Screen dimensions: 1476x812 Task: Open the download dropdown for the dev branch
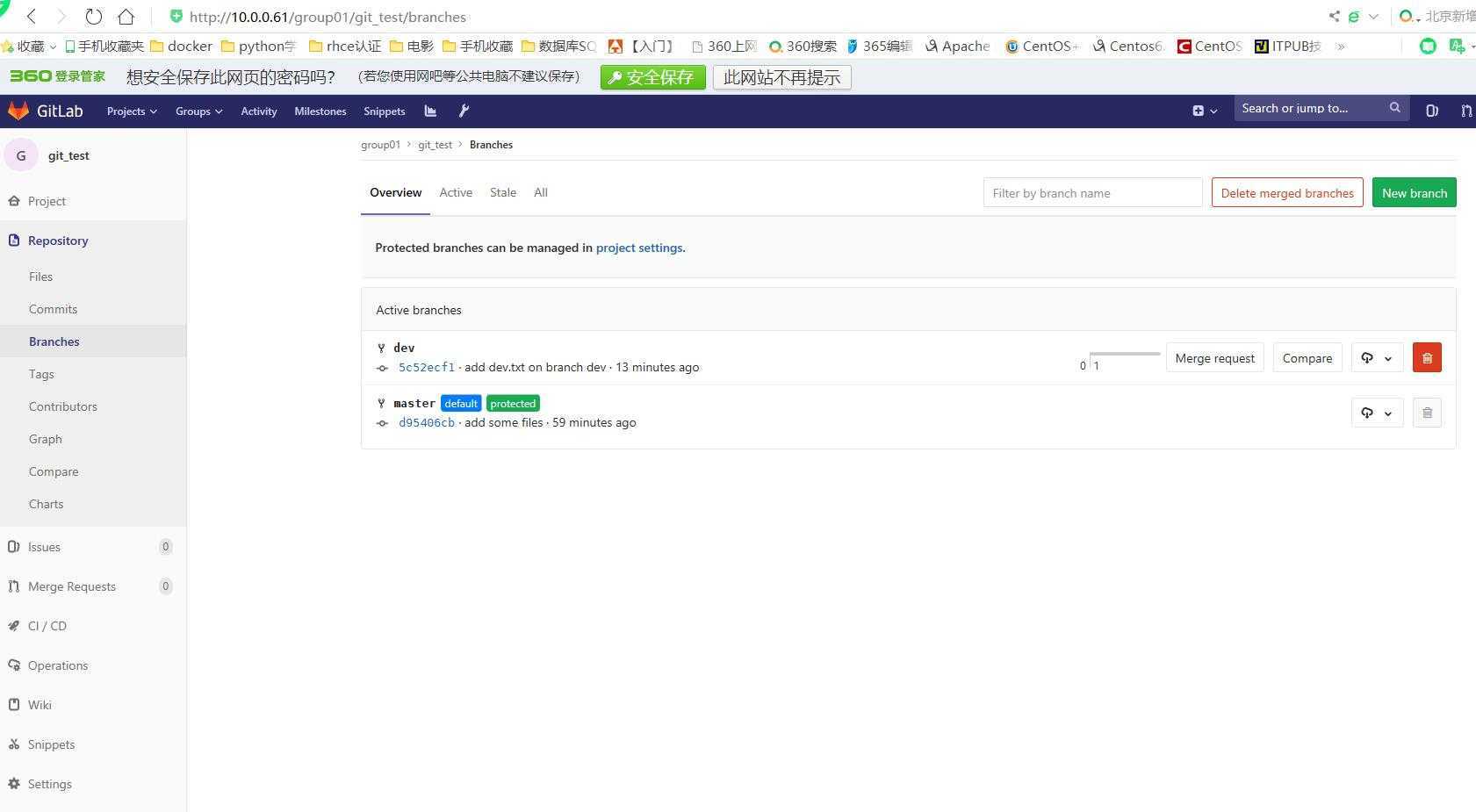tap(1377, 358)
